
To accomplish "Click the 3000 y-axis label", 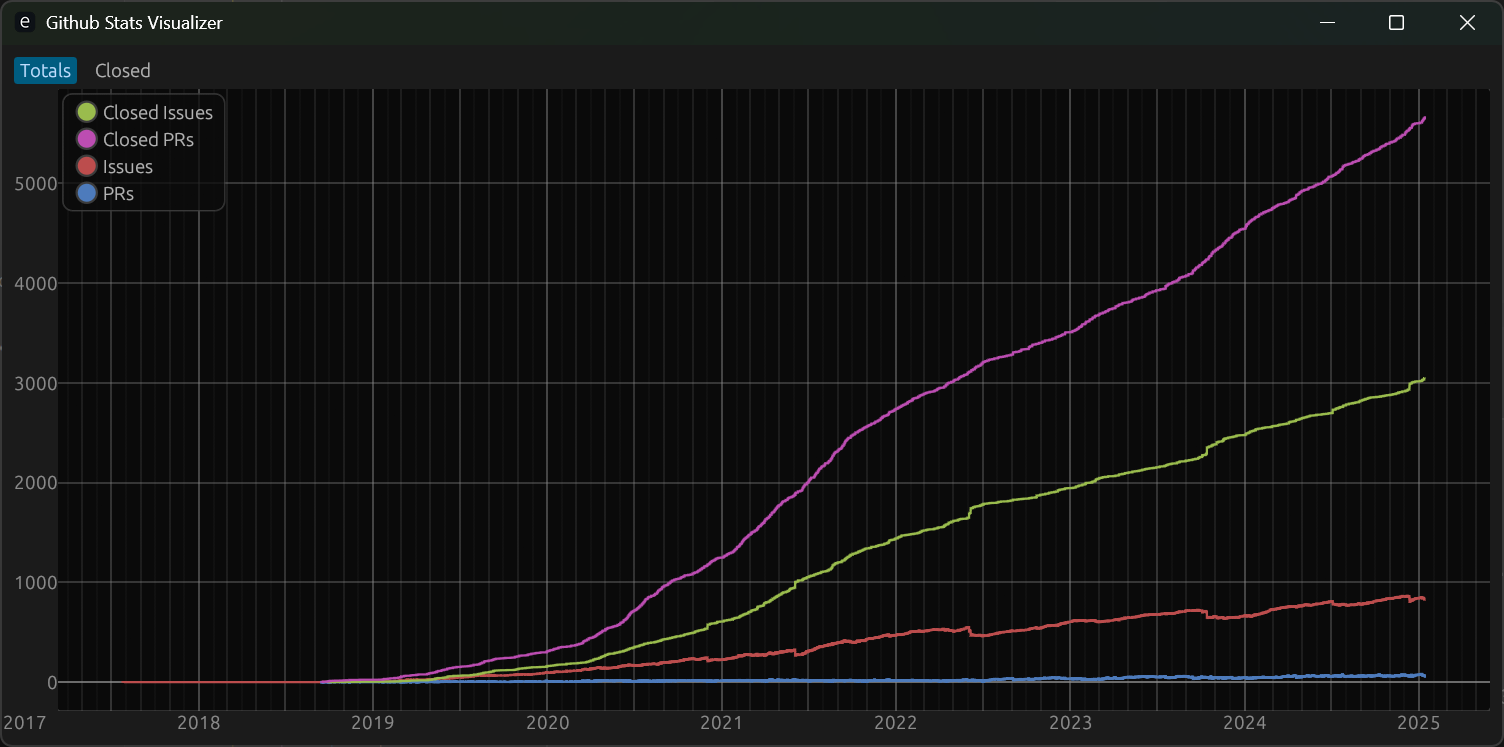I will [x=34, y=383].
